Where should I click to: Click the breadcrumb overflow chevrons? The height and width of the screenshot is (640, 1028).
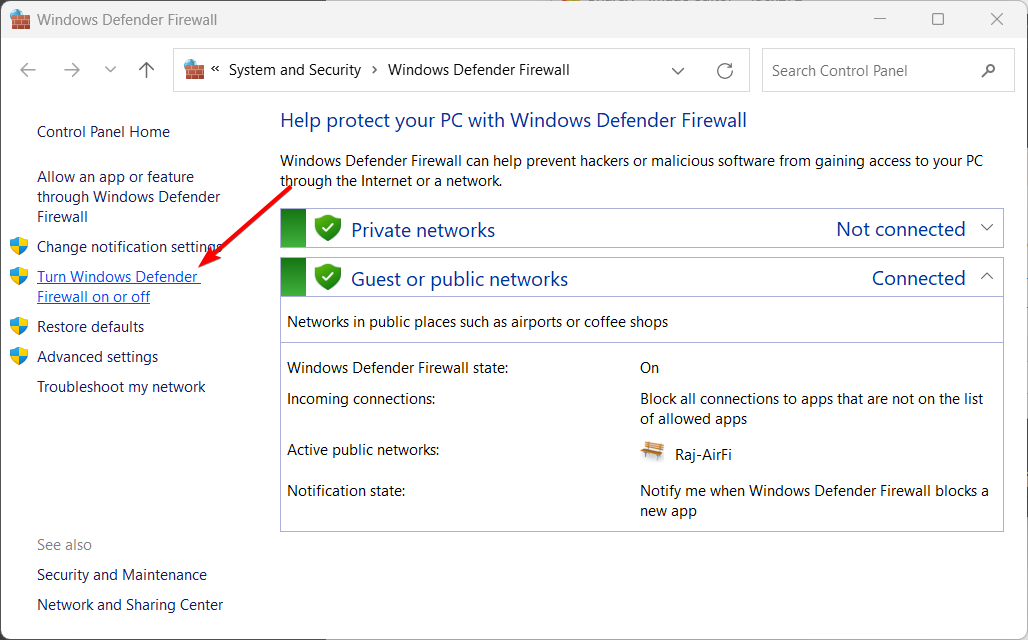point(215,69)
